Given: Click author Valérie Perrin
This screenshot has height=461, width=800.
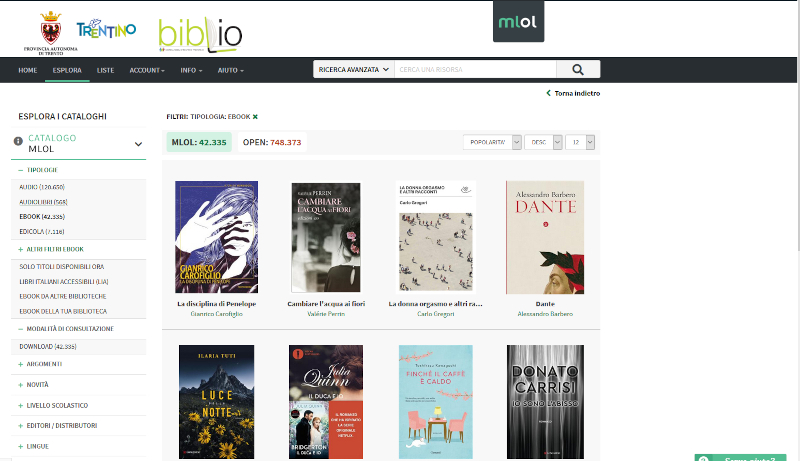Looking at the screenshot, I should tap(326, 314).
